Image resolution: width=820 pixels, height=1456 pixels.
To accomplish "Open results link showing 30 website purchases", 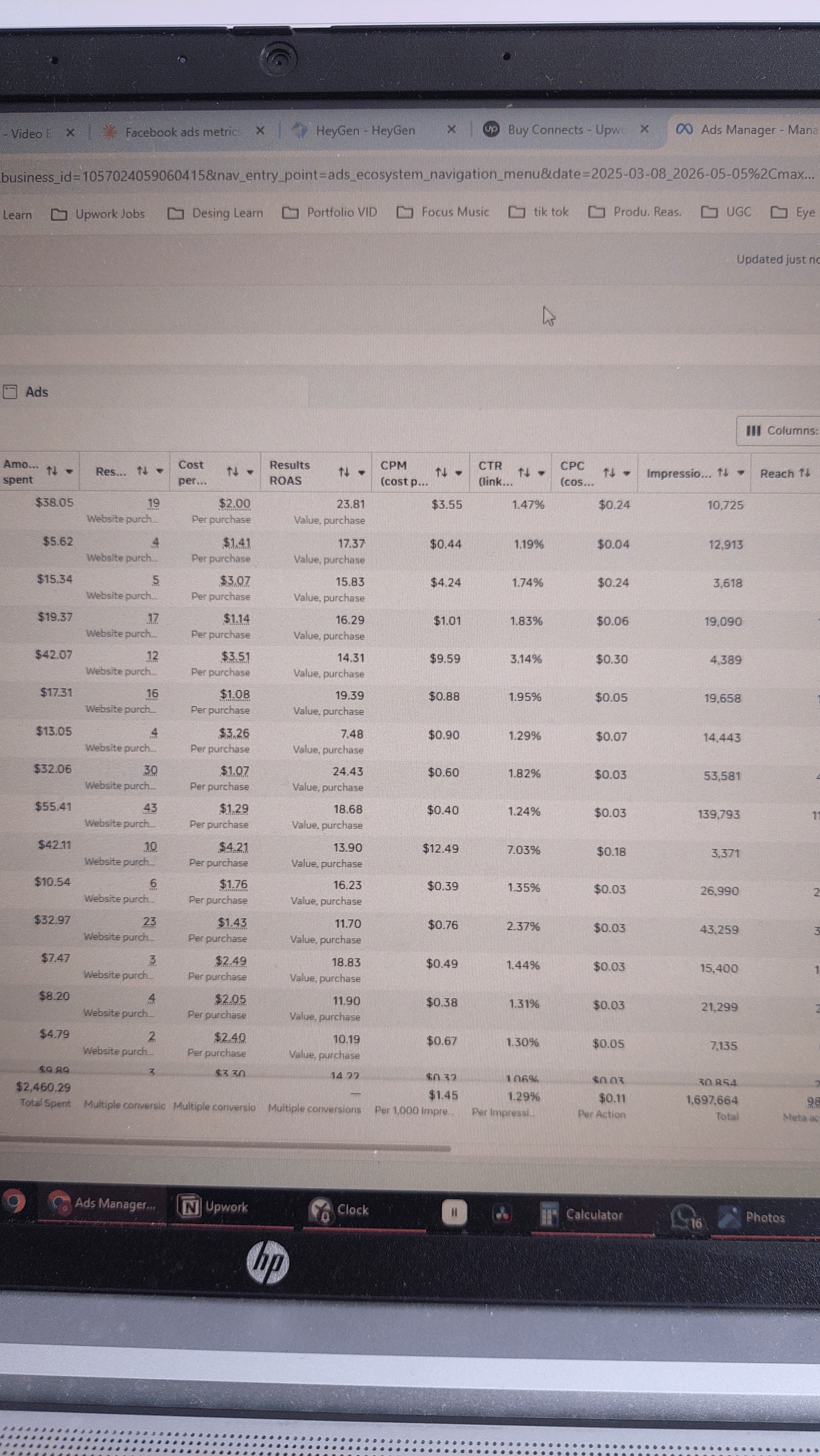I will 150,770.
